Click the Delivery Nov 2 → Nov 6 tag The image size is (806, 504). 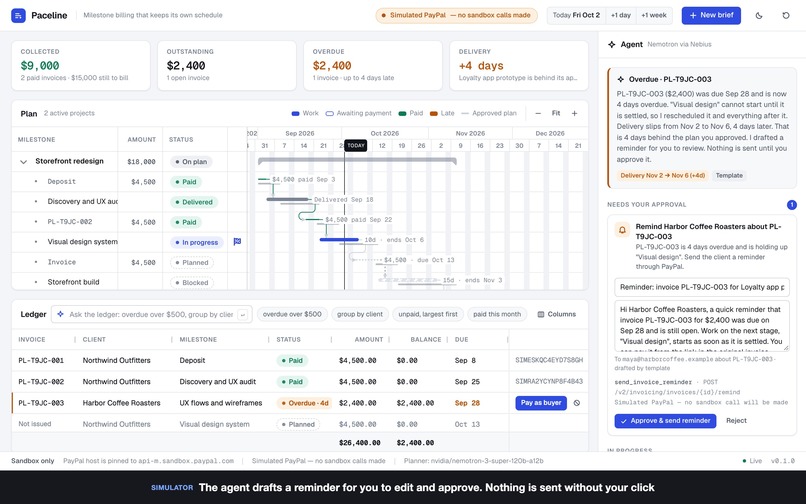tap(663, 175)
